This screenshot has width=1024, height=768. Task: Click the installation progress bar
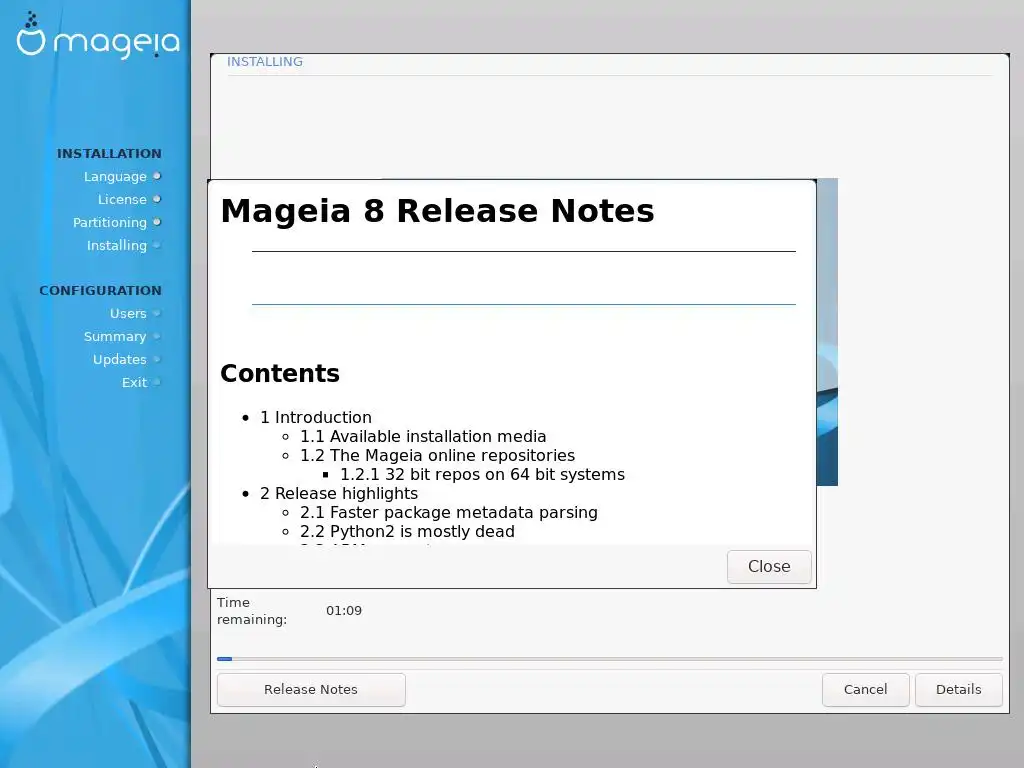(x=609, y=659)
